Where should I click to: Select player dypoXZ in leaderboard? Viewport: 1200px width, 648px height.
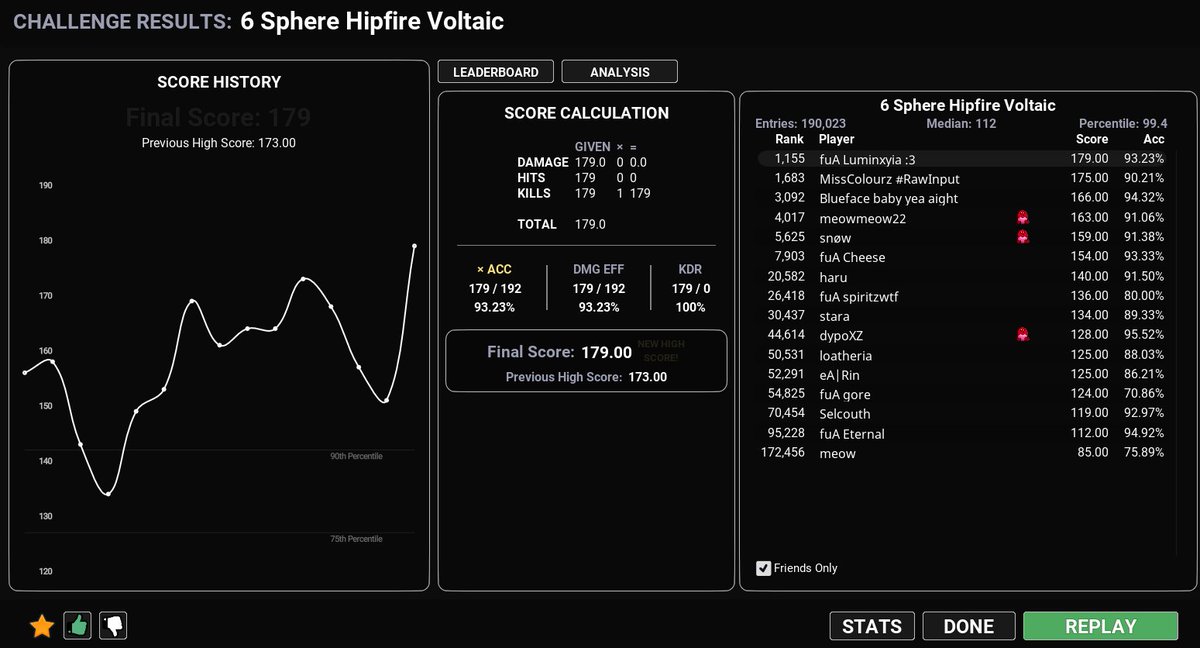click(843, 335)
